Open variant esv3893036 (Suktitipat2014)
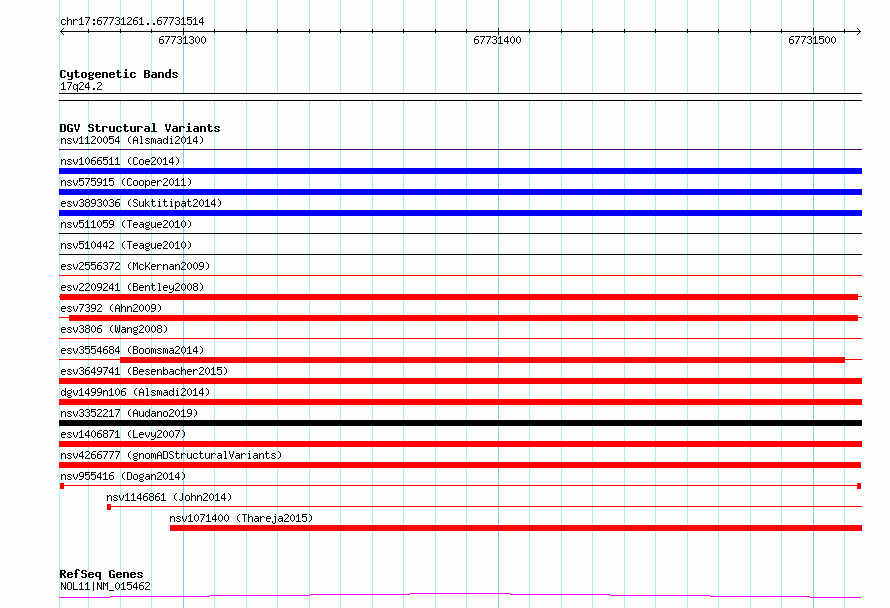Viewport: 890px width, 608px height. (141, 203)
